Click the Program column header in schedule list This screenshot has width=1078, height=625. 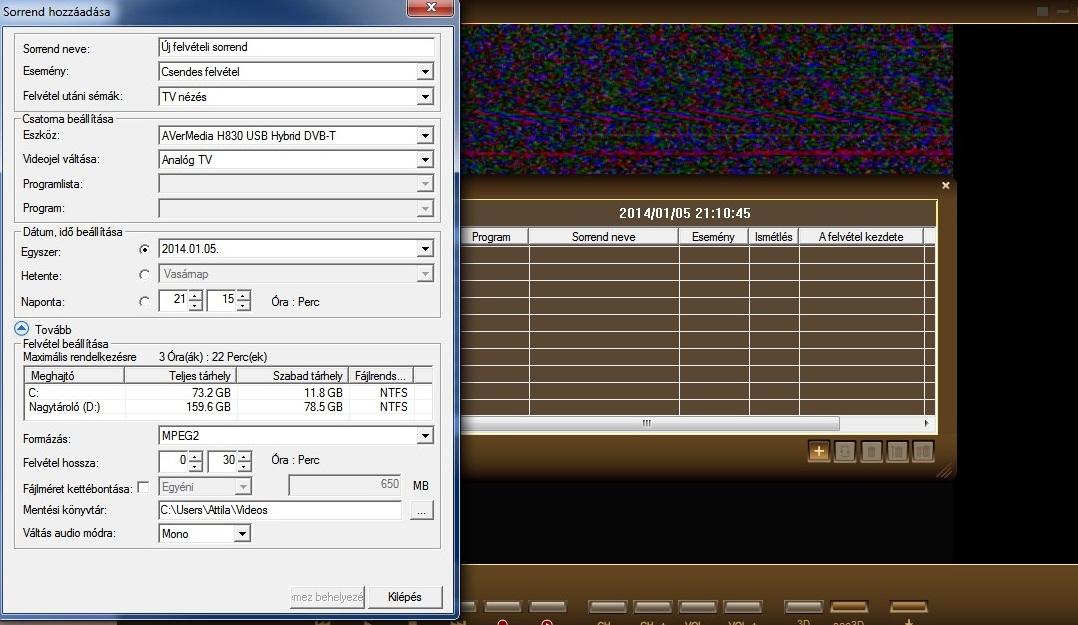[494, 237]
